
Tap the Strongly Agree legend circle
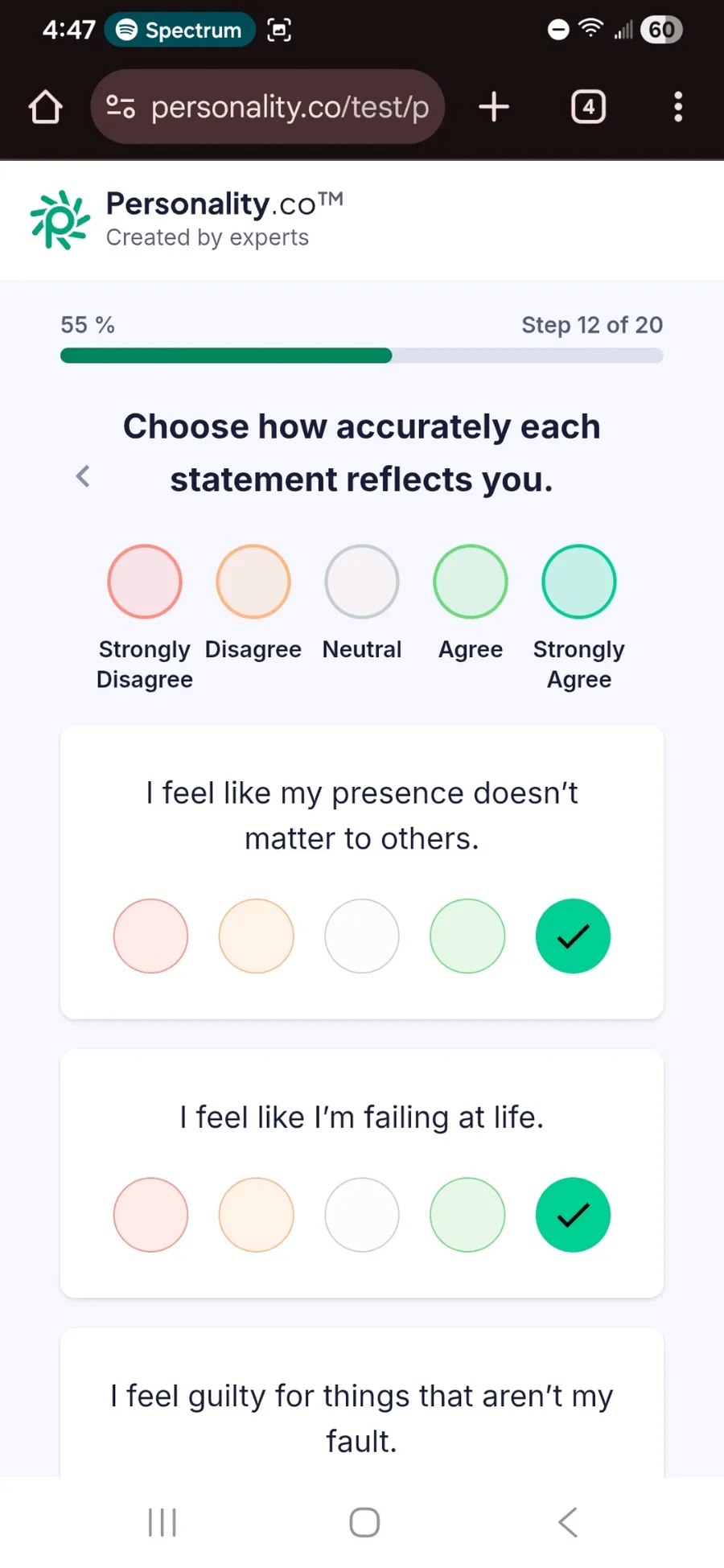[x=579, y=582]
